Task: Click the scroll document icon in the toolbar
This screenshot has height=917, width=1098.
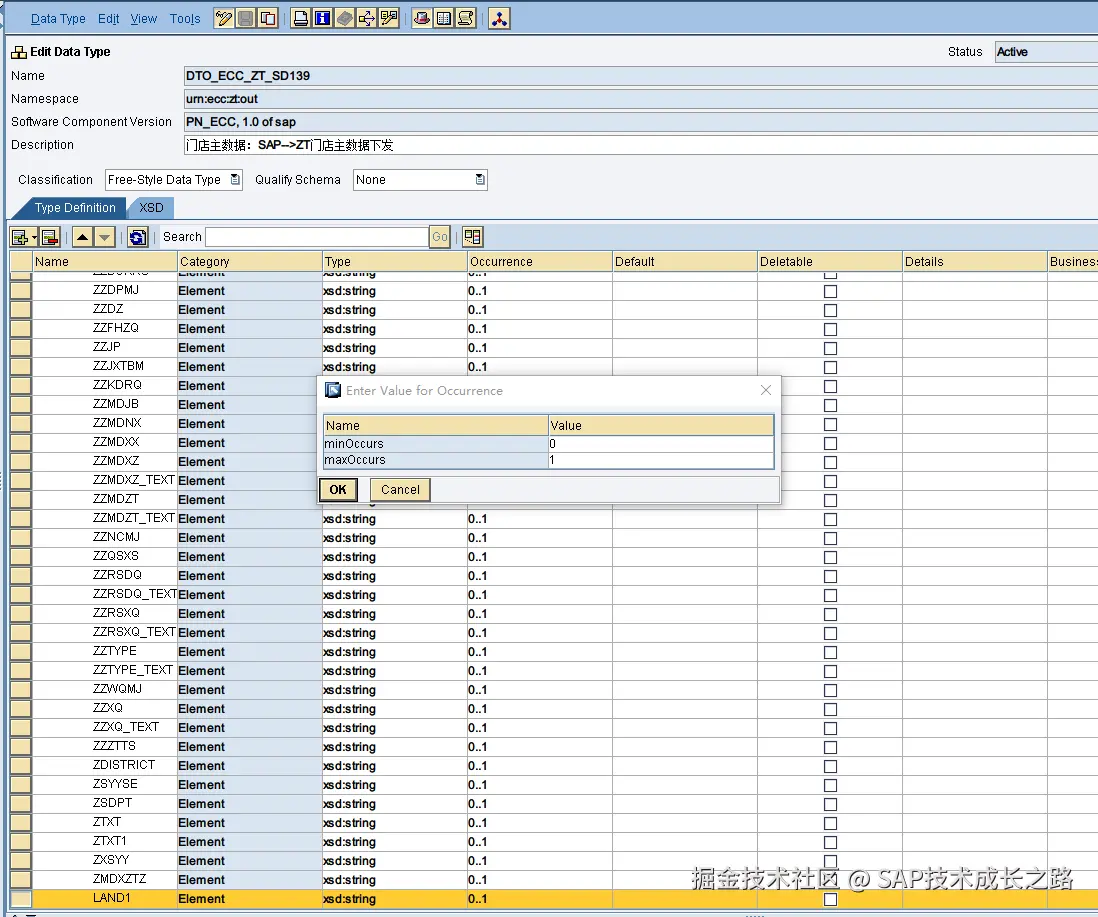Action: pos(466,18)
